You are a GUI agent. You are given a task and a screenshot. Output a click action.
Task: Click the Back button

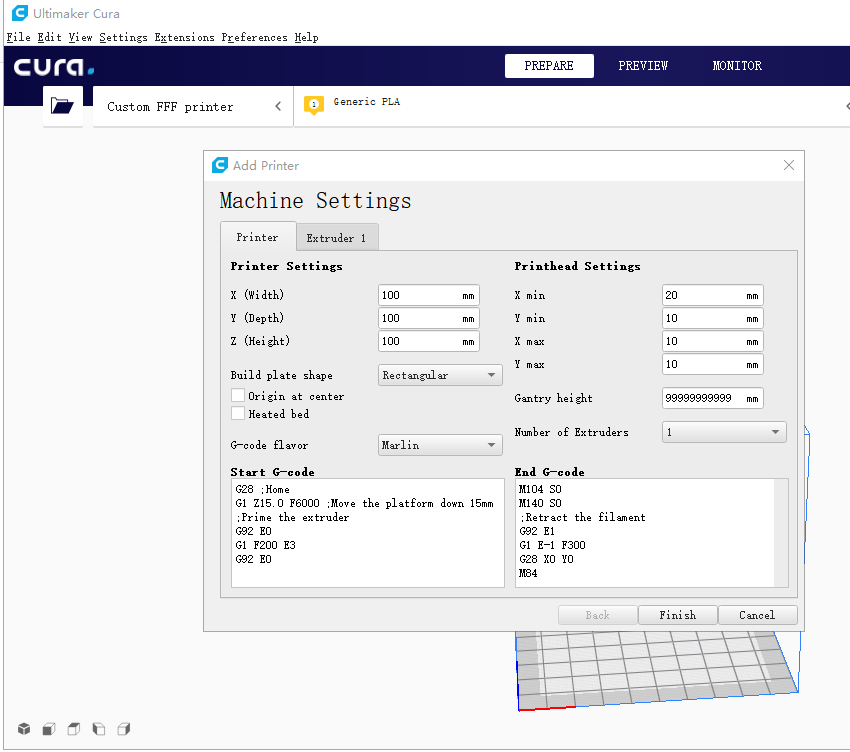(597, 615)
